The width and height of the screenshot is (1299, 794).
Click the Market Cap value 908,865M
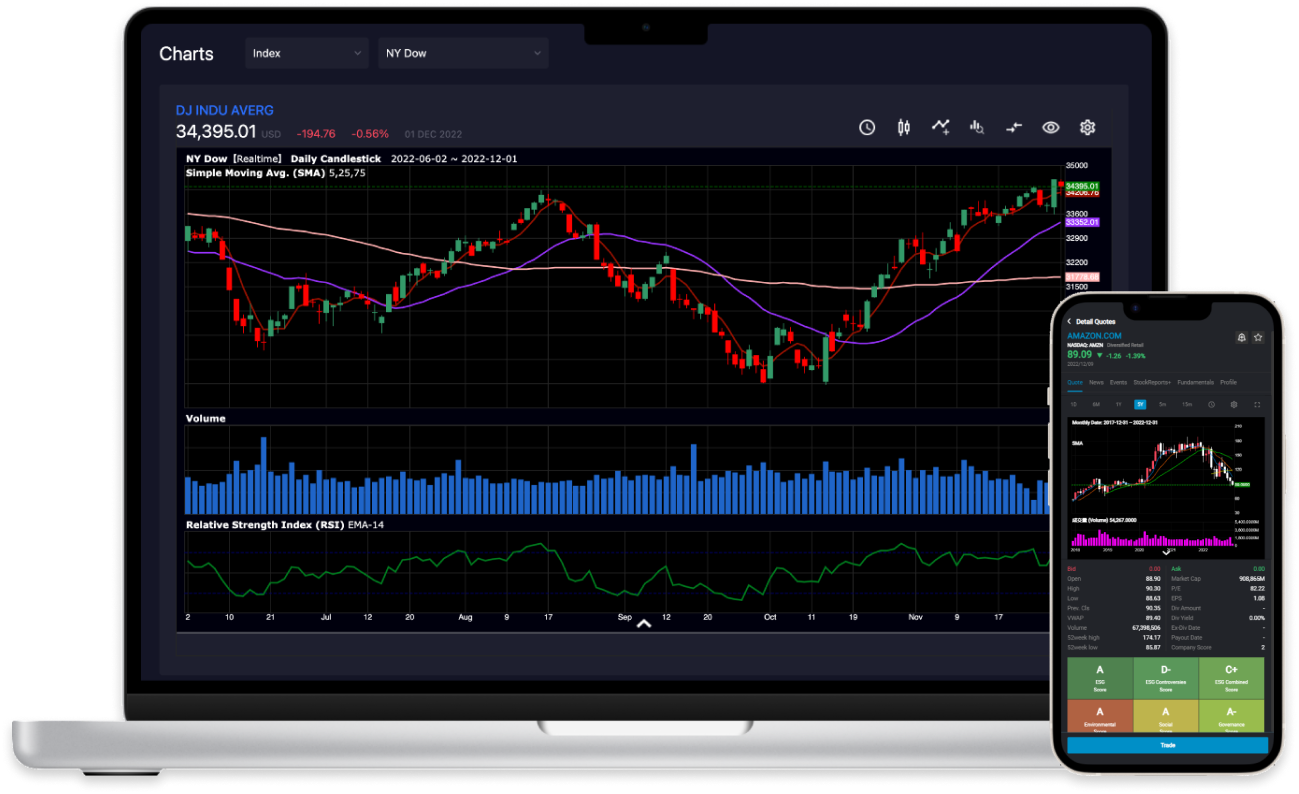tap(1252, 579)
